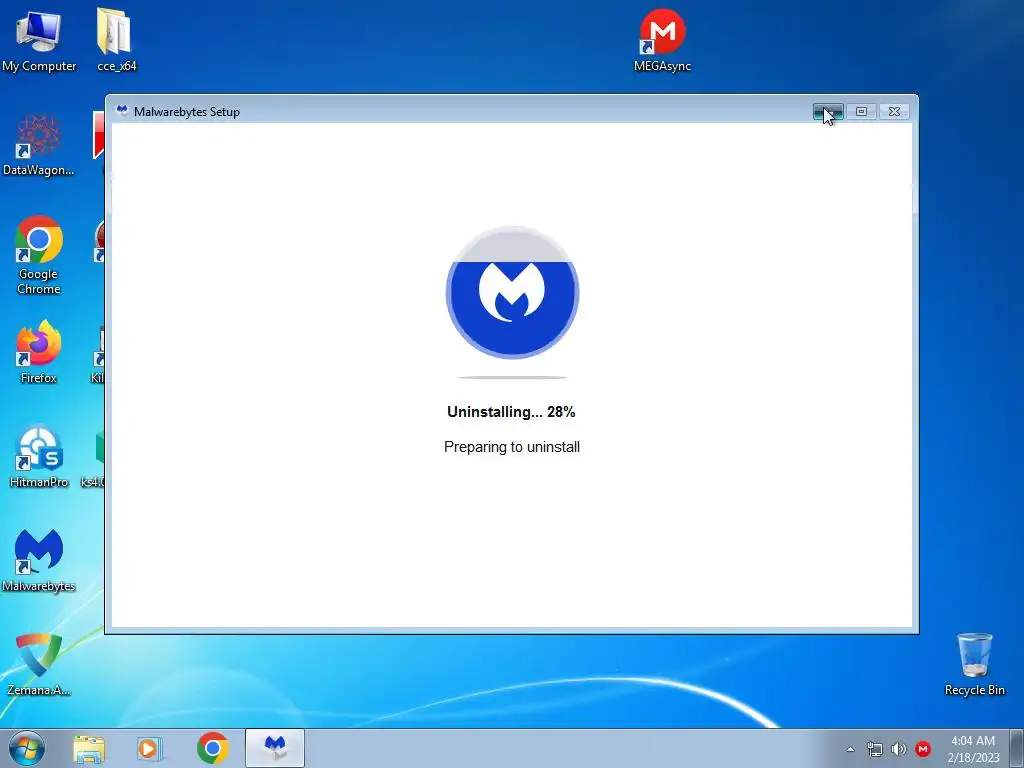Click the 'Malwarebytes Setup' window title
This screenshot has width=1024, height=768.
coord(187,112)
